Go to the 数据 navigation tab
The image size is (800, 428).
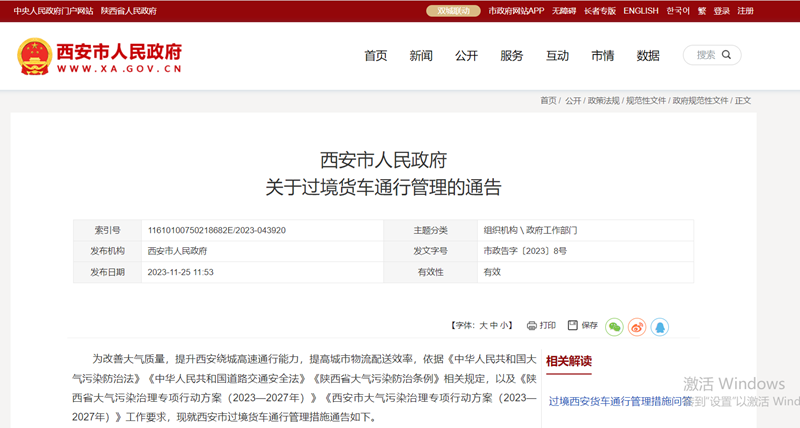[648, 56]
